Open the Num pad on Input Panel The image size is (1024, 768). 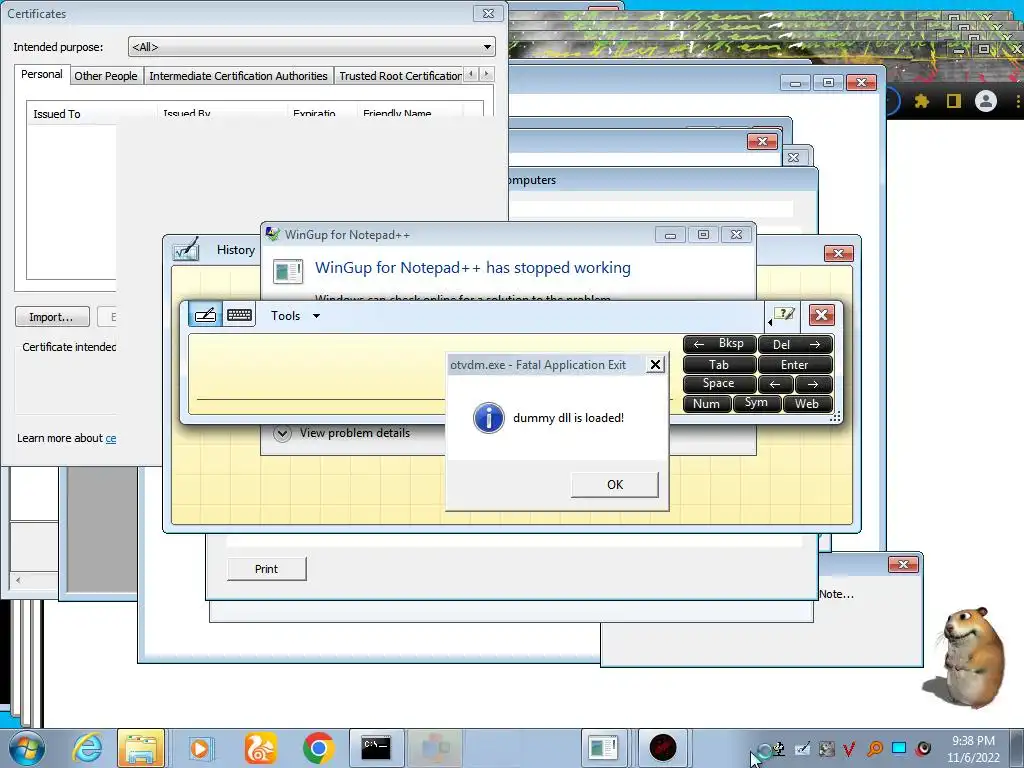(707, 404)
